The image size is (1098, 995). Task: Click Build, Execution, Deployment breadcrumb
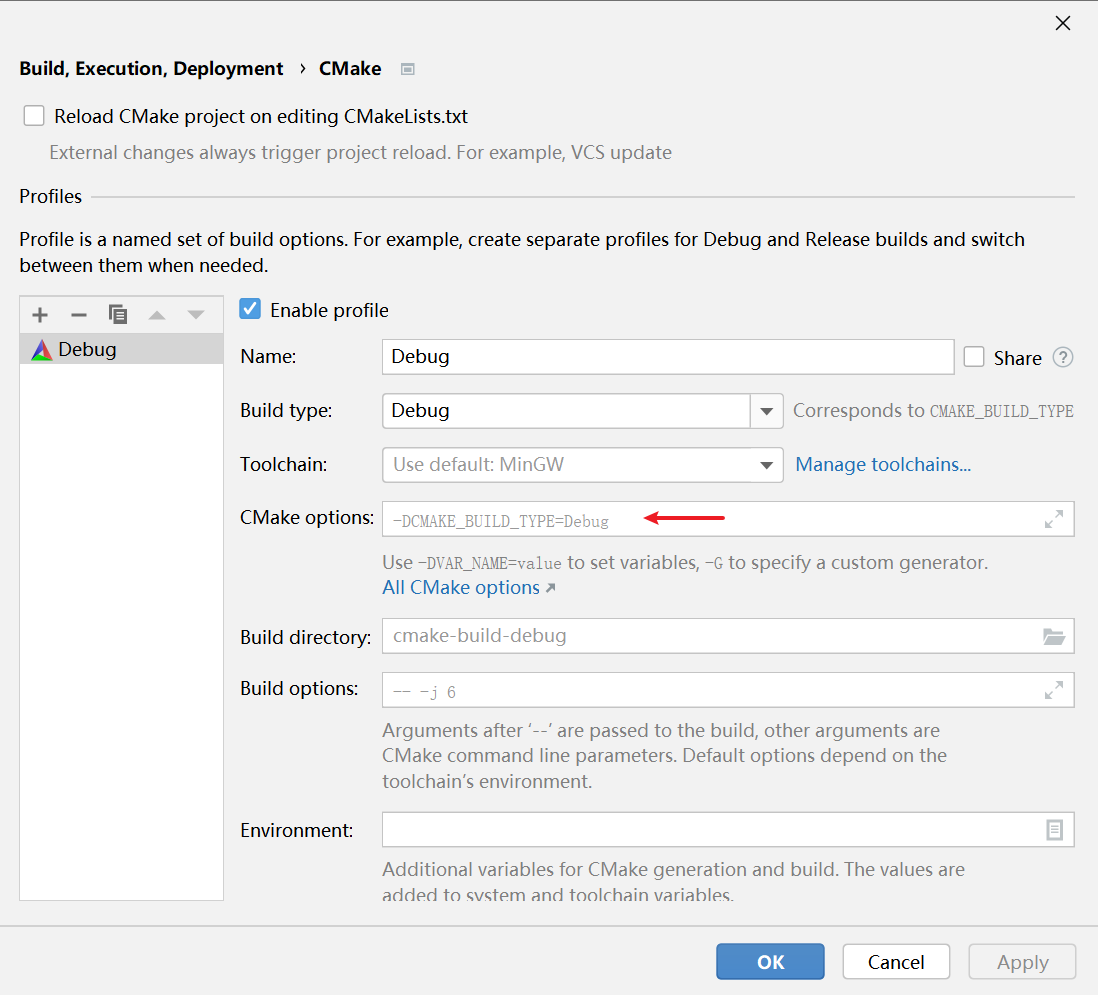click(x=151, y=69)
